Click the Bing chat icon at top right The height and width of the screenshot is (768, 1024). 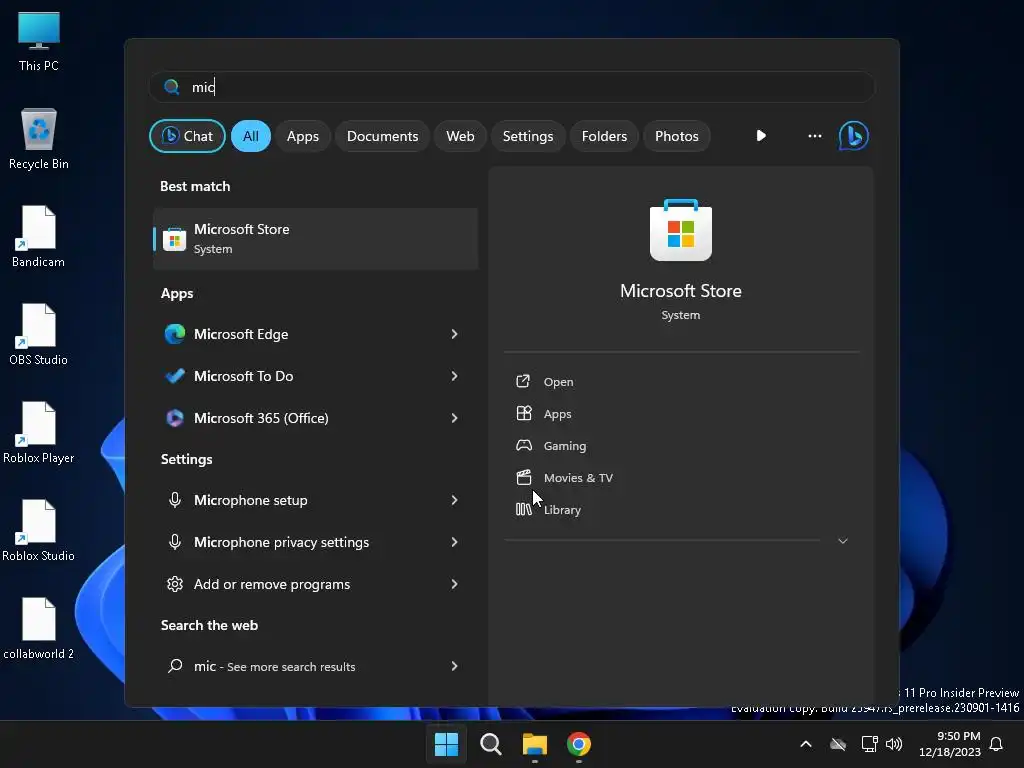point(853,136)
